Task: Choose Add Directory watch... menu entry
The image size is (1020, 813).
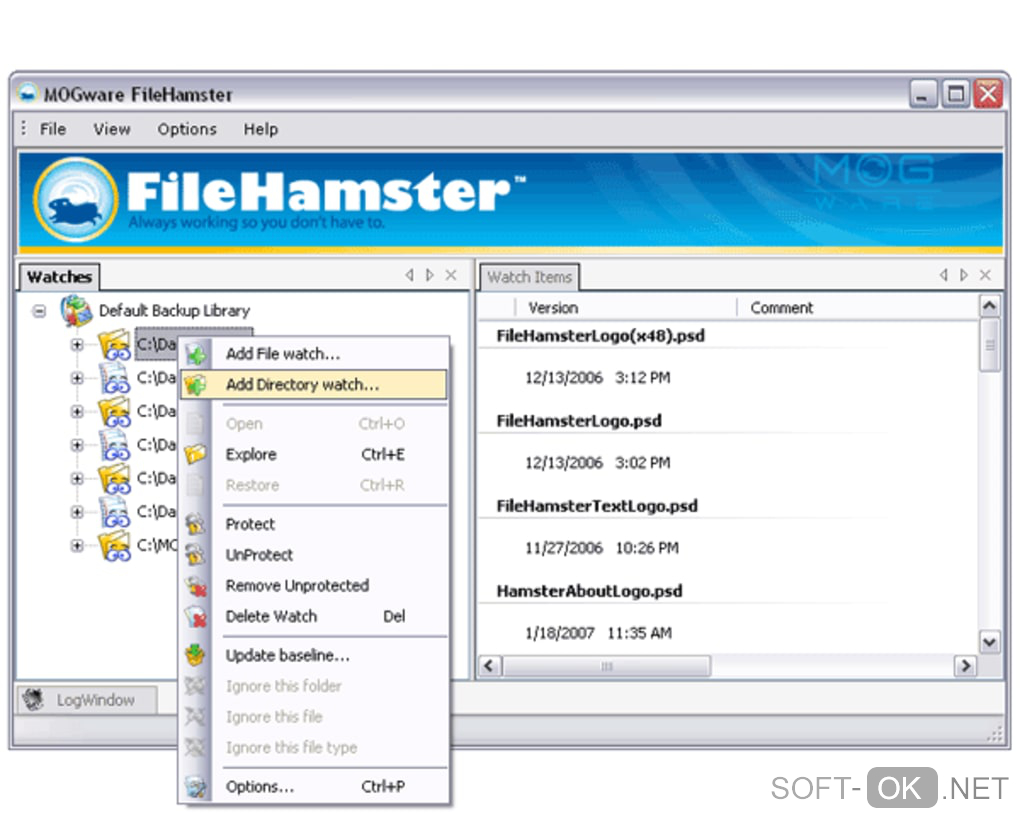Action: [x=314, y=384]
